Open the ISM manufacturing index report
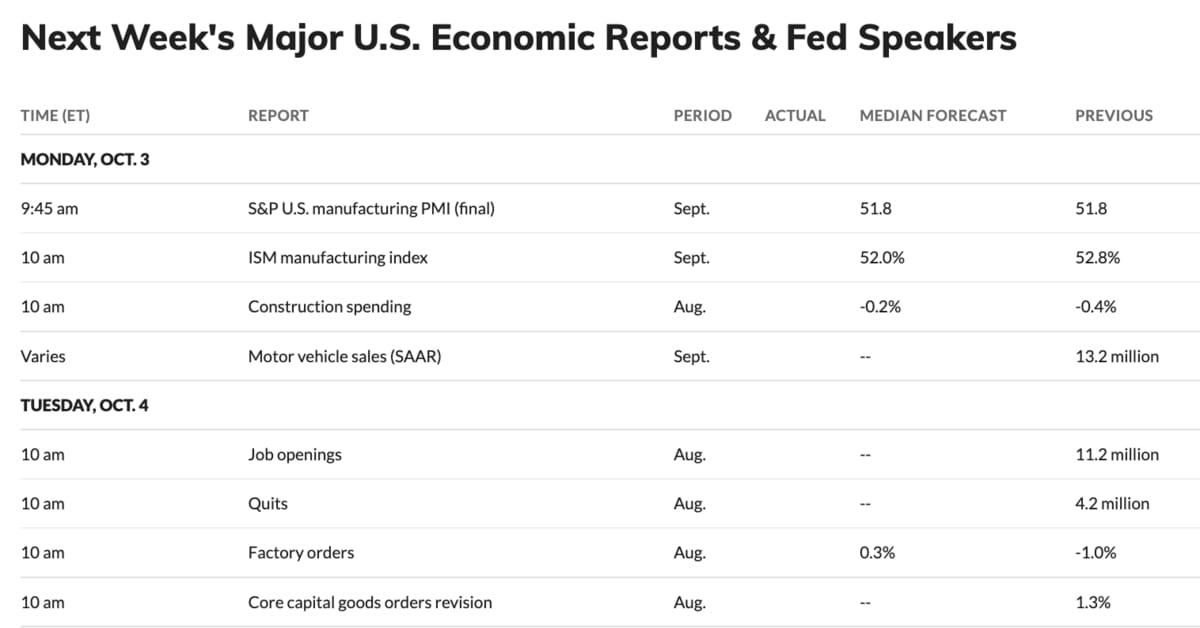The width and height of the screenshot is (1200, 628). 337,258
